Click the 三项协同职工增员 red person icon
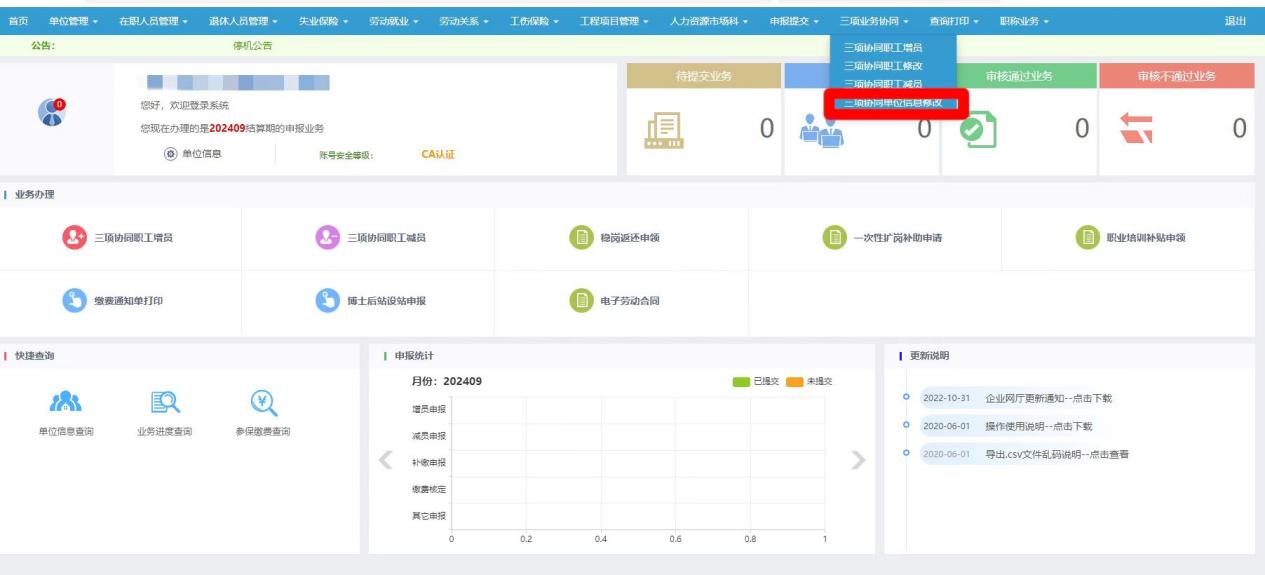 click(75, 237)
